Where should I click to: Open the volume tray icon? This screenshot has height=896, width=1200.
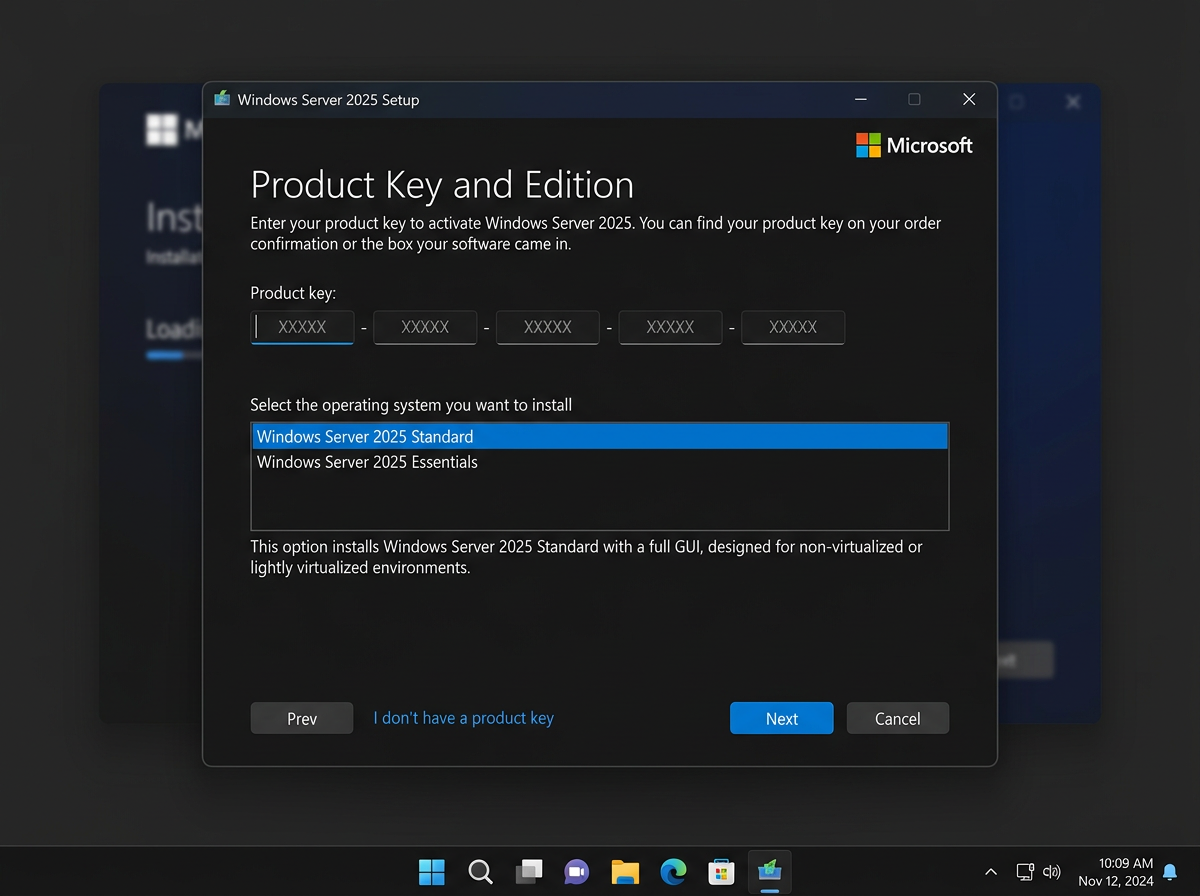(x=1052, y=872)
